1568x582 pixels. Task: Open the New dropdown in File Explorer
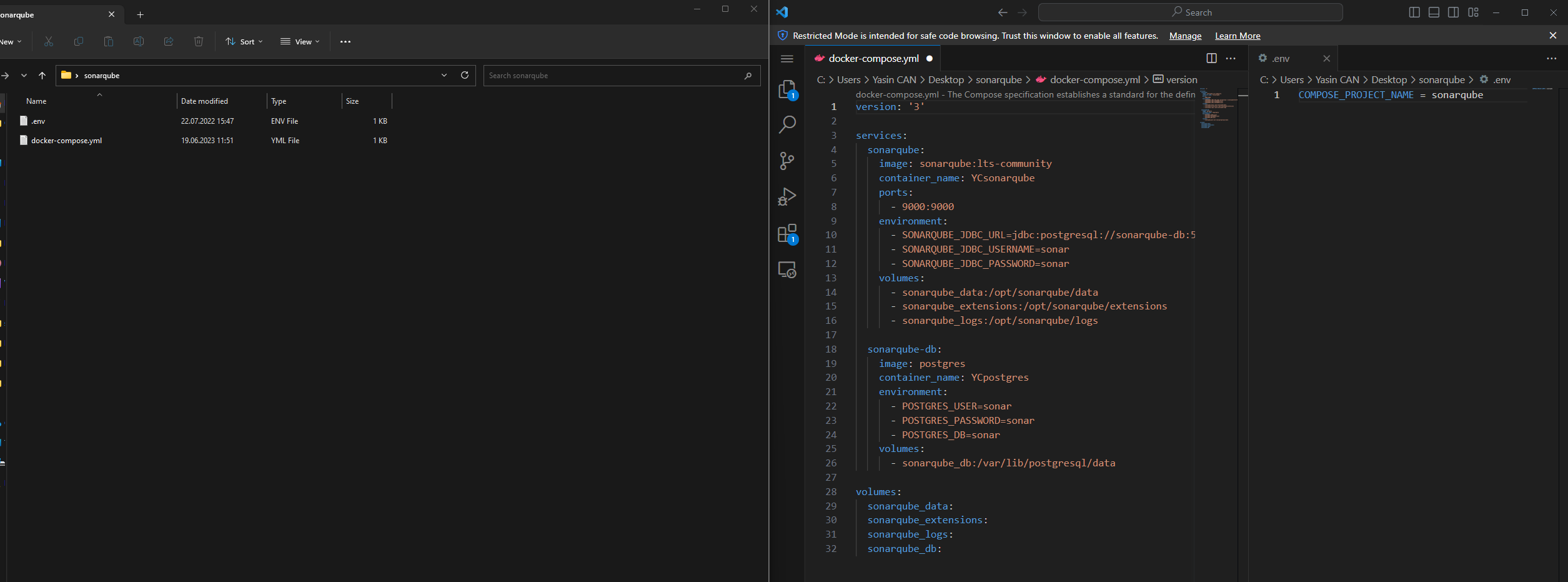(11, 41)
